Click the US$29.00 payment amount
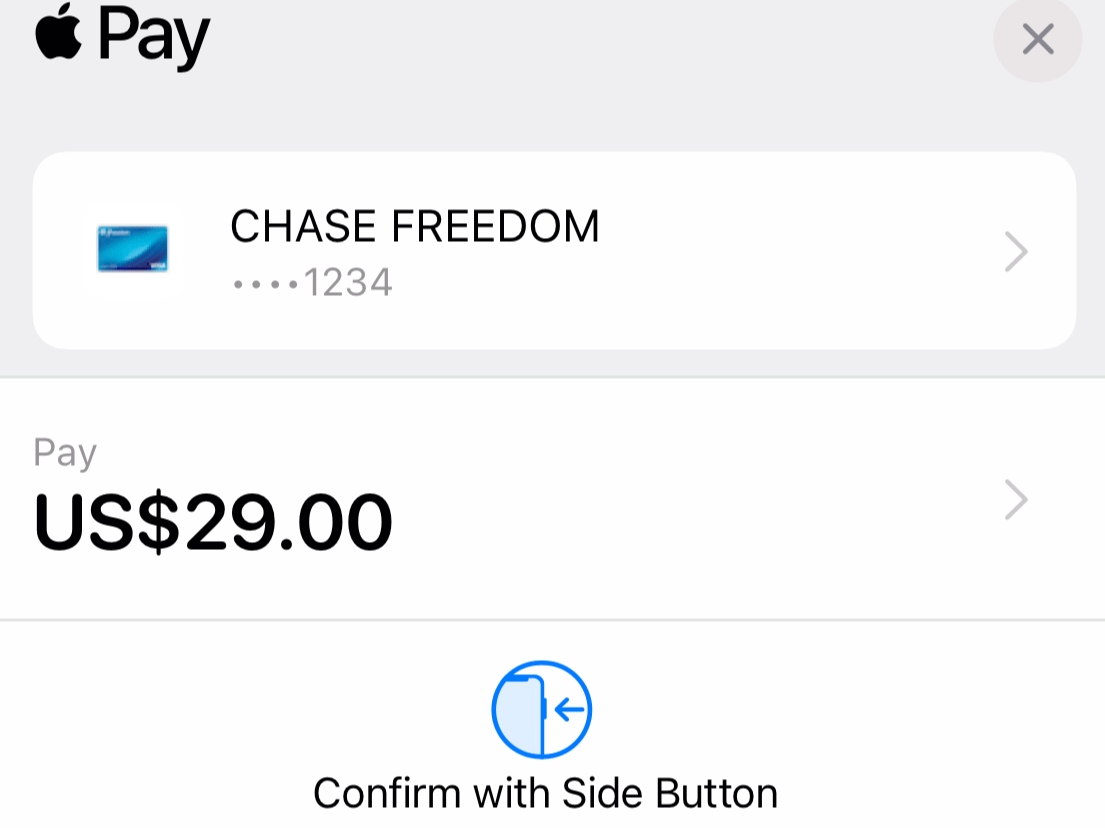The height and width of the screenshot is (828, 1105). point(213,523)
